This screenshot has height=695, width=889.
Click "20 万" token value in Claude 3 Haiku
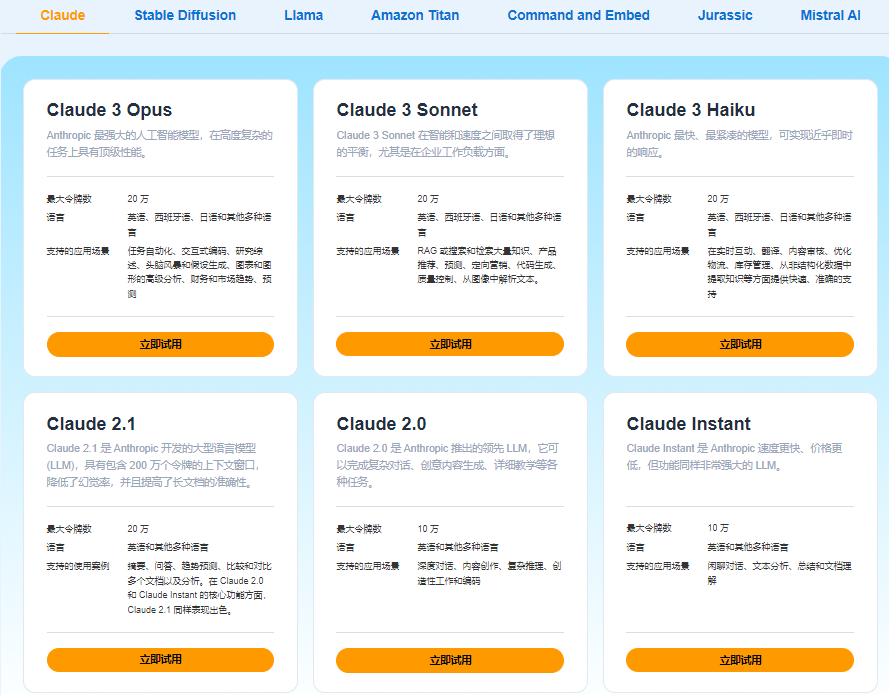coord(718,199)
